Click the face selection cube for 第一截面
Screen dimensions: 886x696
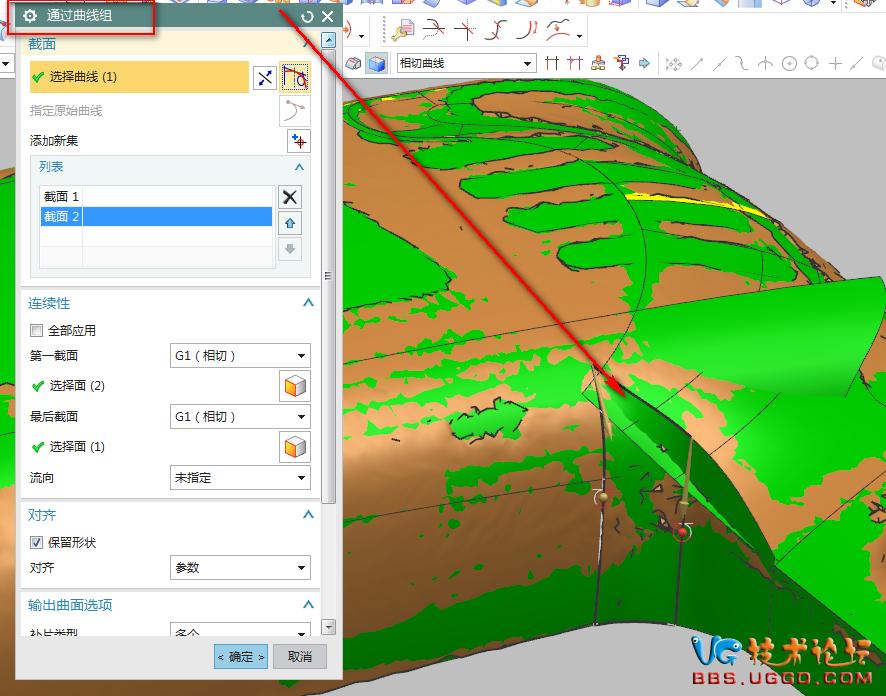pyautogui.click(x=294, y=386)
